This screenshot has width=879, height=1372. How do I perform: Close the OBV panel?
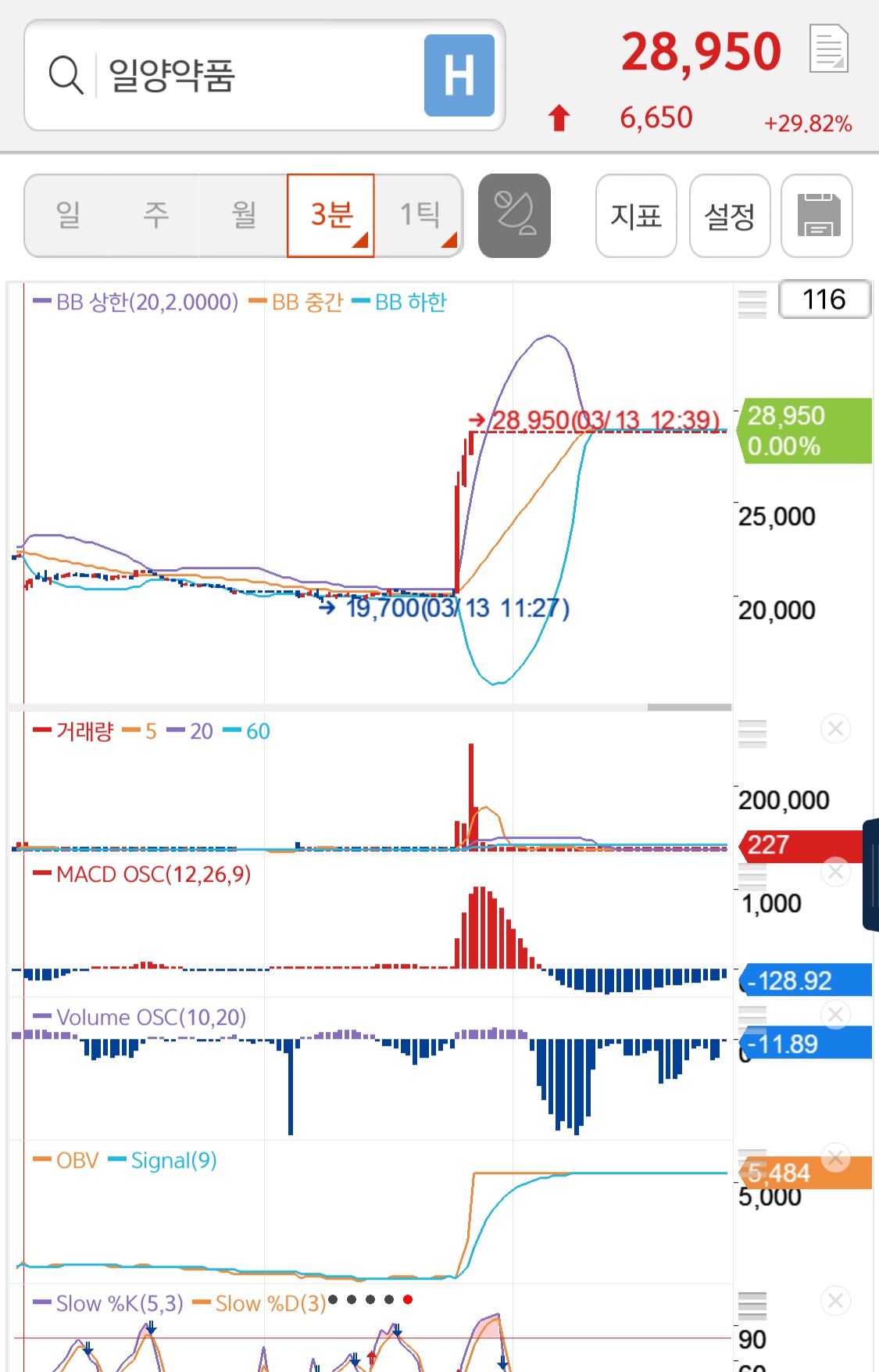pos(835,1157)
